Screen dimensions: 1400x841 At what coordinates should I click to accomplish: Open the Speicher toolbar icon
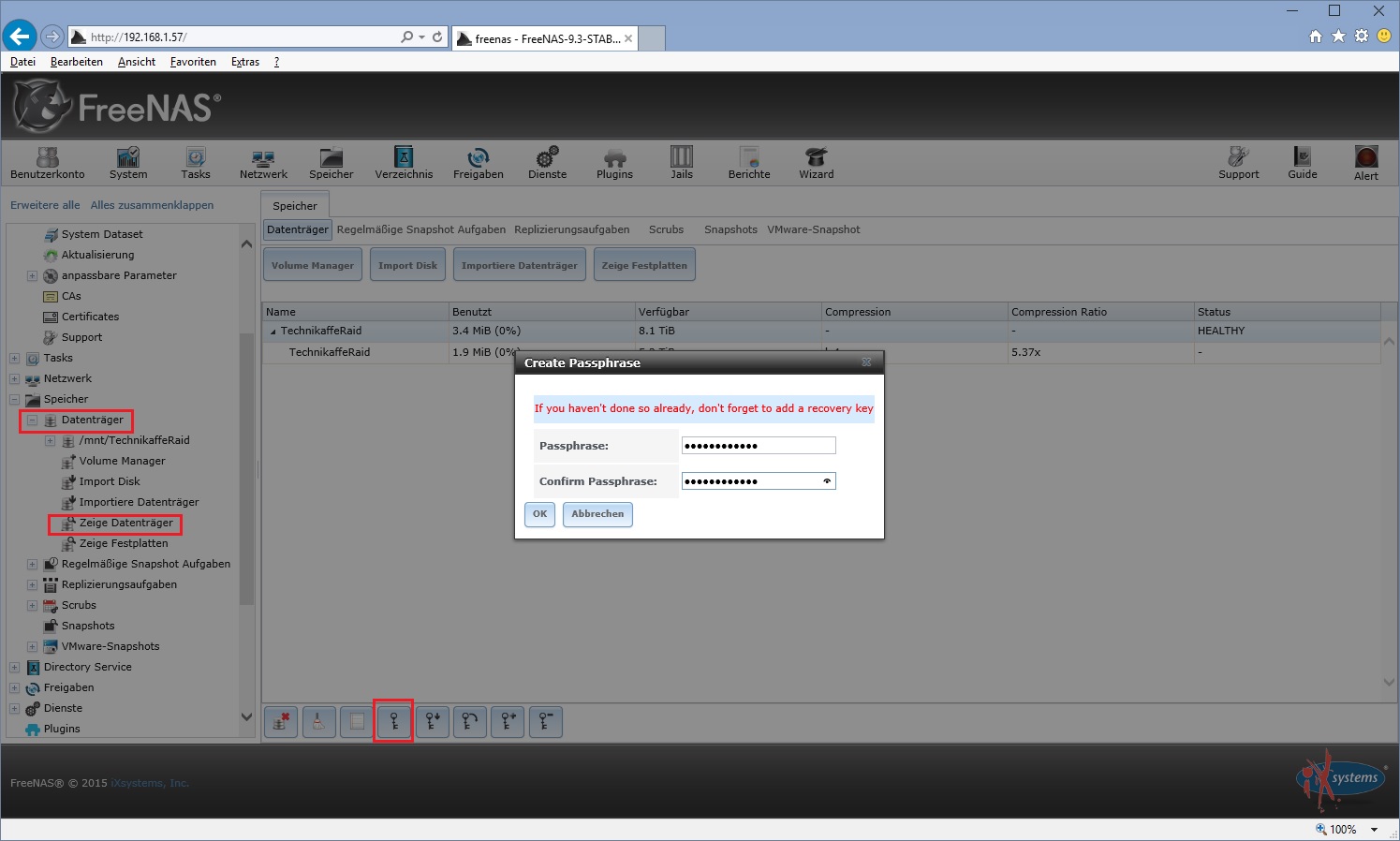tap(332, 162)
